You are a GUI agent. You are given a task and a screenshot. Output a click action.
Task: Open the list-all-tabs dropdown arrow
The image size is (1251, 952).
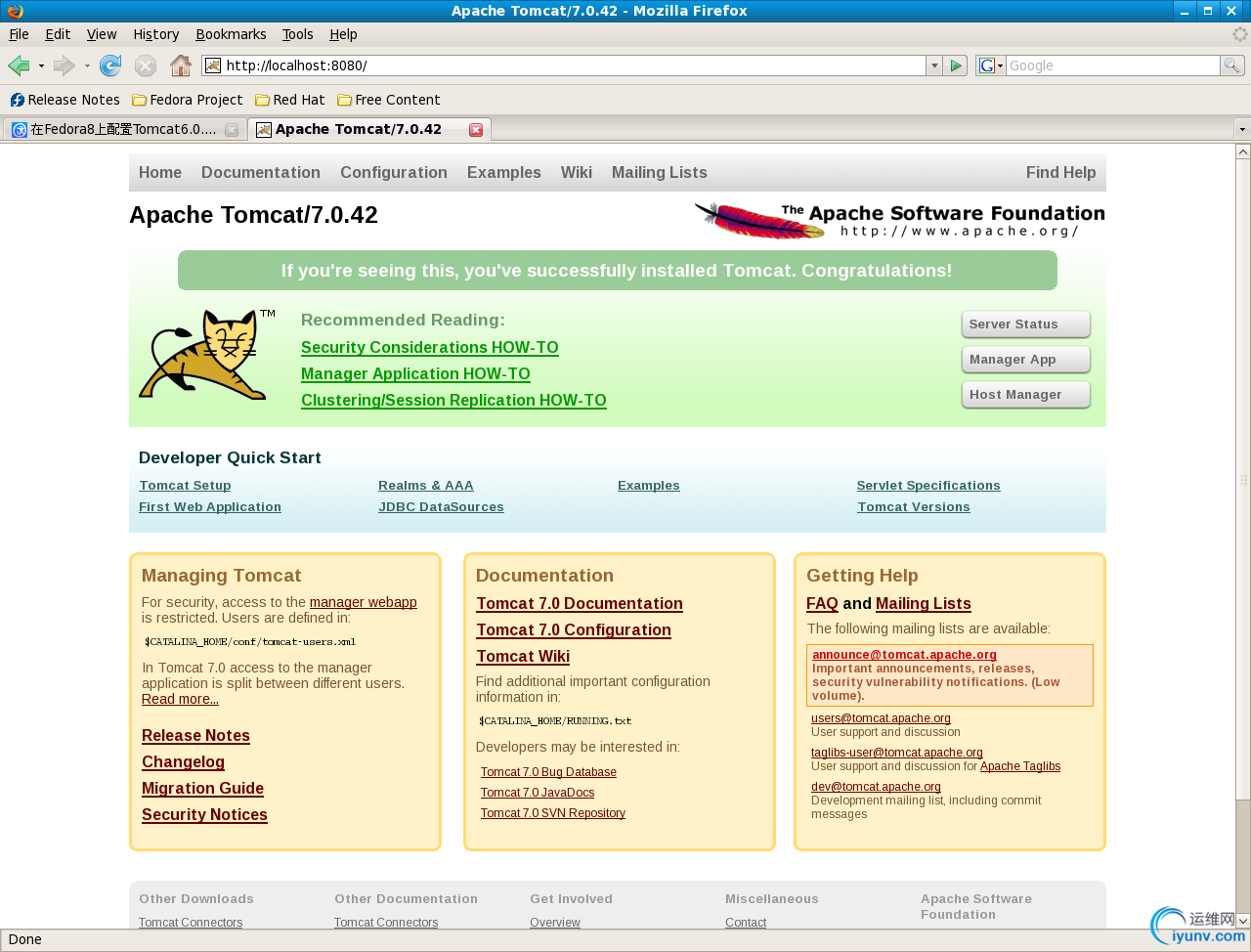(x=1242, y=129)
